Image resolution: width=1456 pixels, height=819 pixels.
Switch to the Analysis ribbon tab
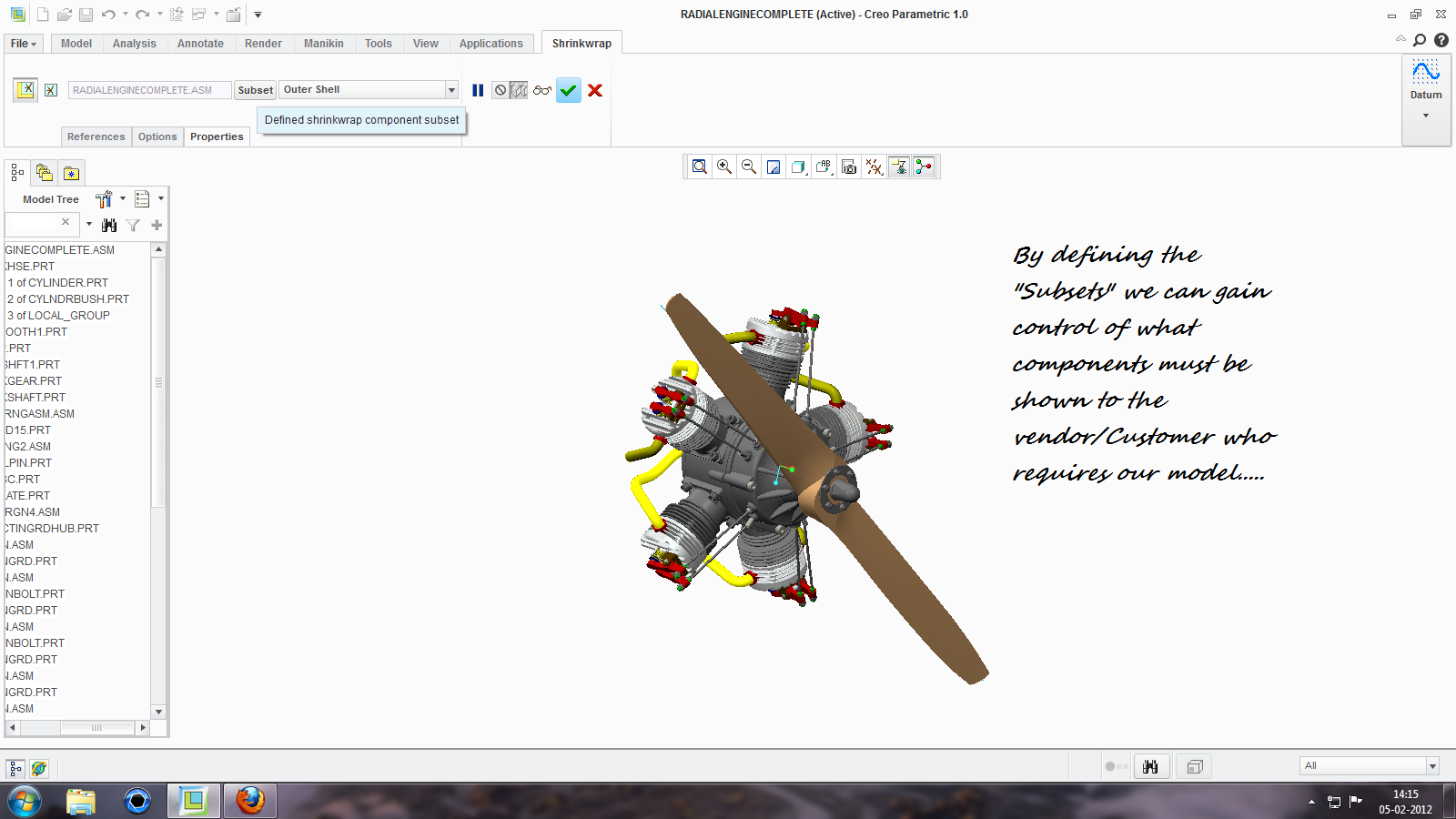tap(135, 44)
